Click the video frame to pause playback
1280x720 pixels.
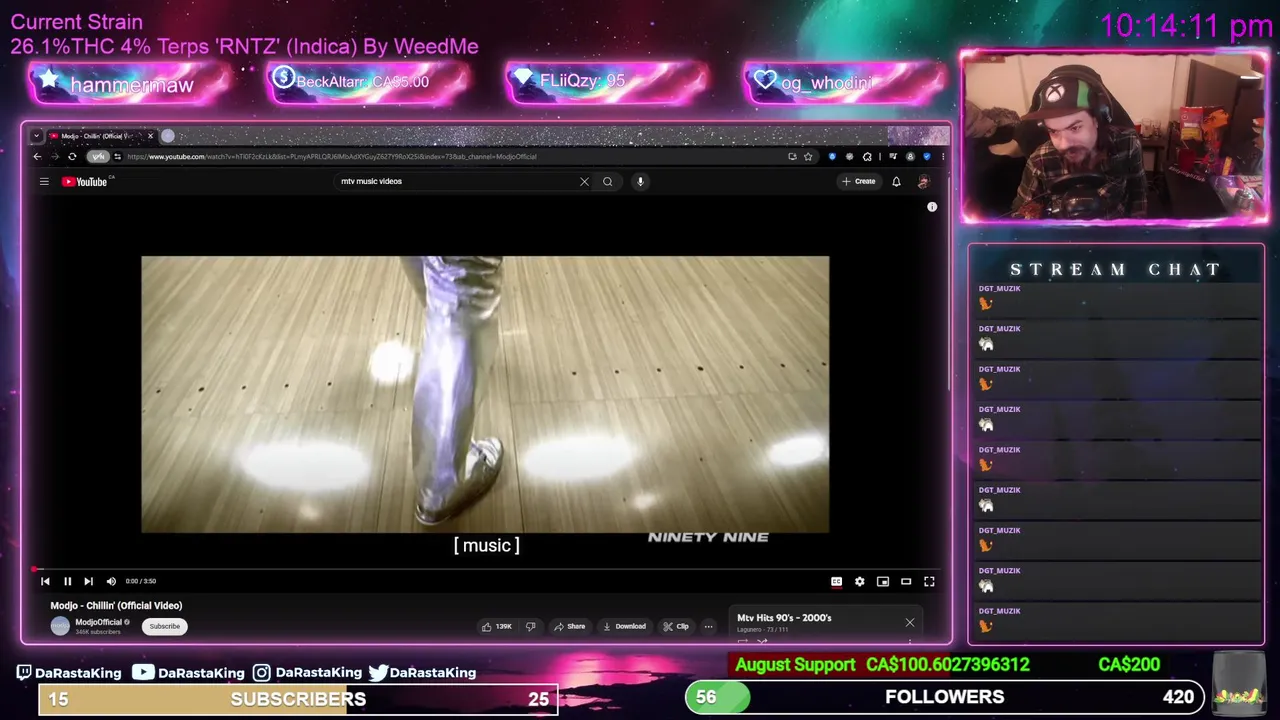485,394
